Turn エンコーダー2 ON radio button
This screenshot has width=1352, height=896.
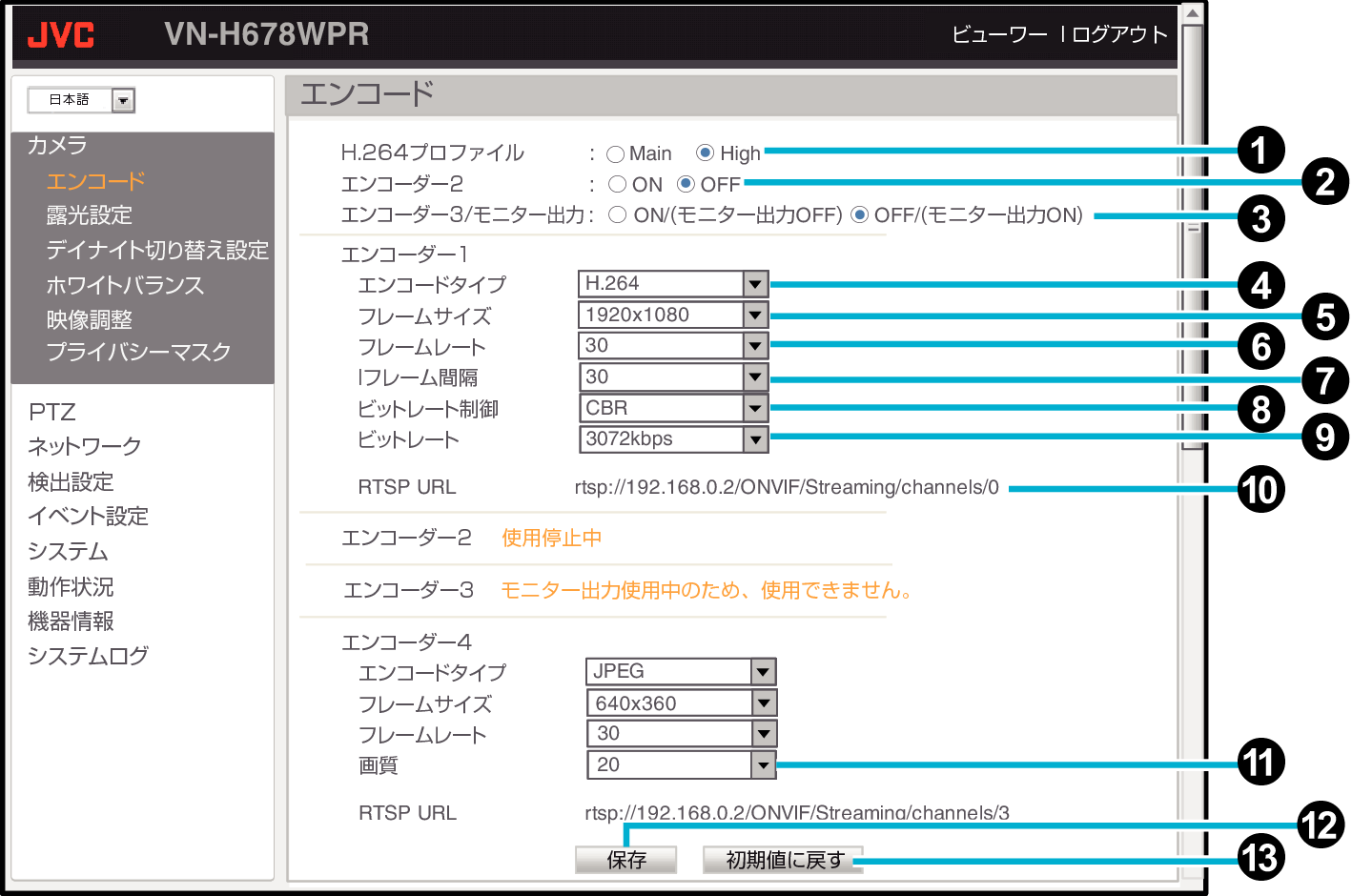point(618,184)
